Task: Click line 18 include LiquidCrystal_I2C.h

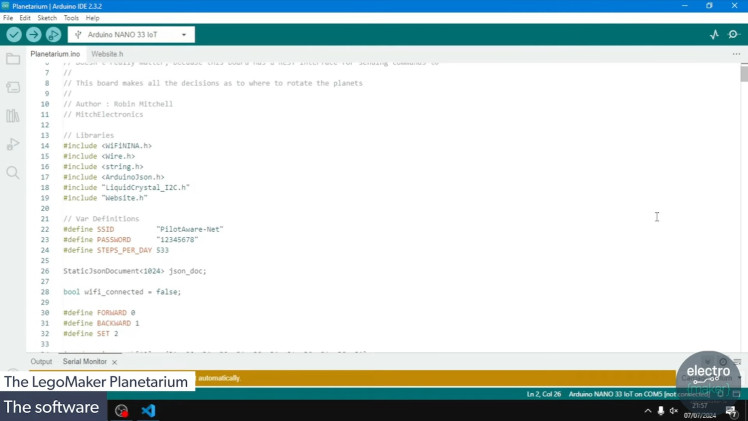Action: pyautogui.click(x=126, y=187)
